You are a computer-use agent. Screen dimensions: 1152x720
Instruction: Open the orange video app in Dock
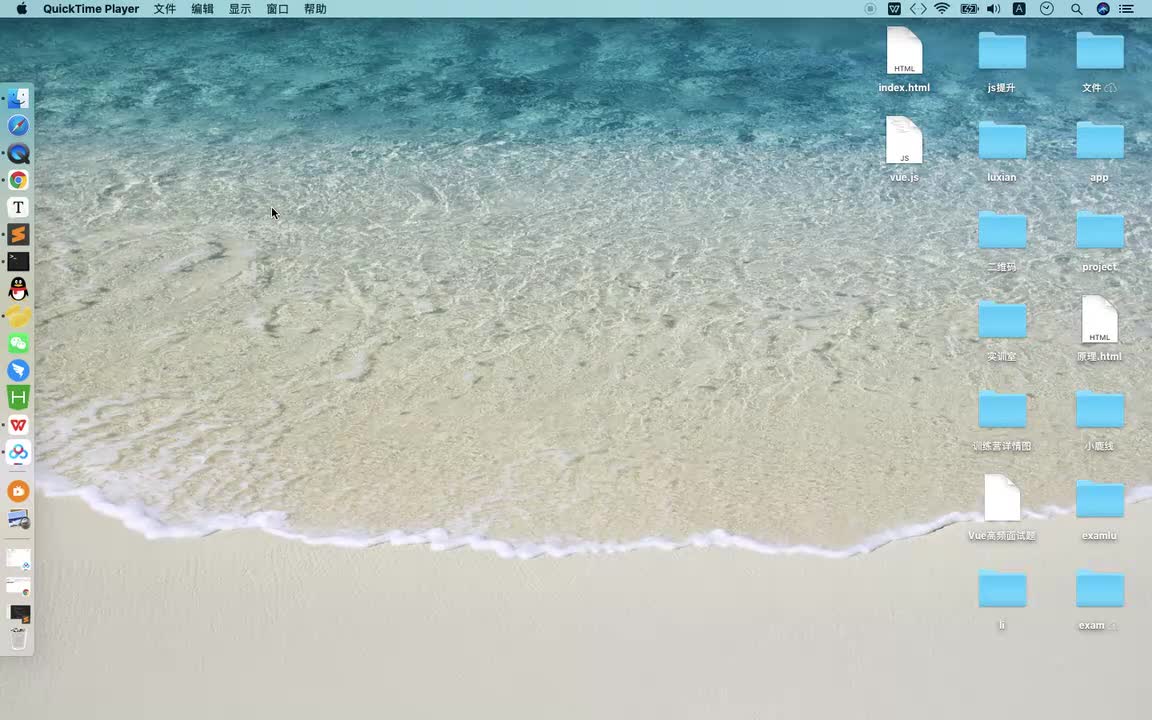click(x=18, y=491)
